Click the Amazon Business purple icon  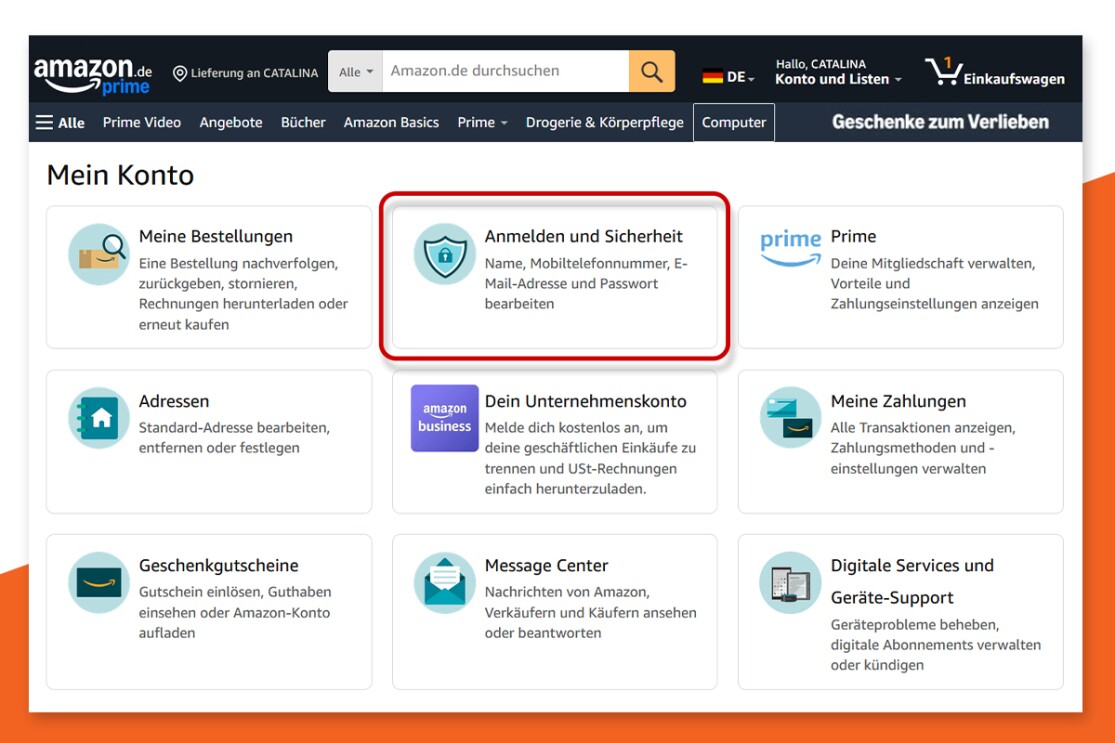(x=445, y=418)
